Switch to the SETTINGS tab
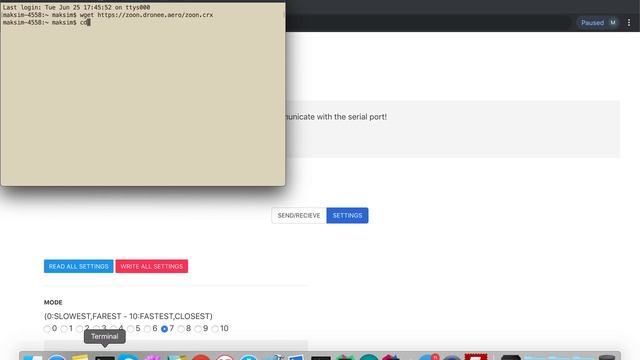This screenshot has height=360, width=640. (x=347, y=216)
